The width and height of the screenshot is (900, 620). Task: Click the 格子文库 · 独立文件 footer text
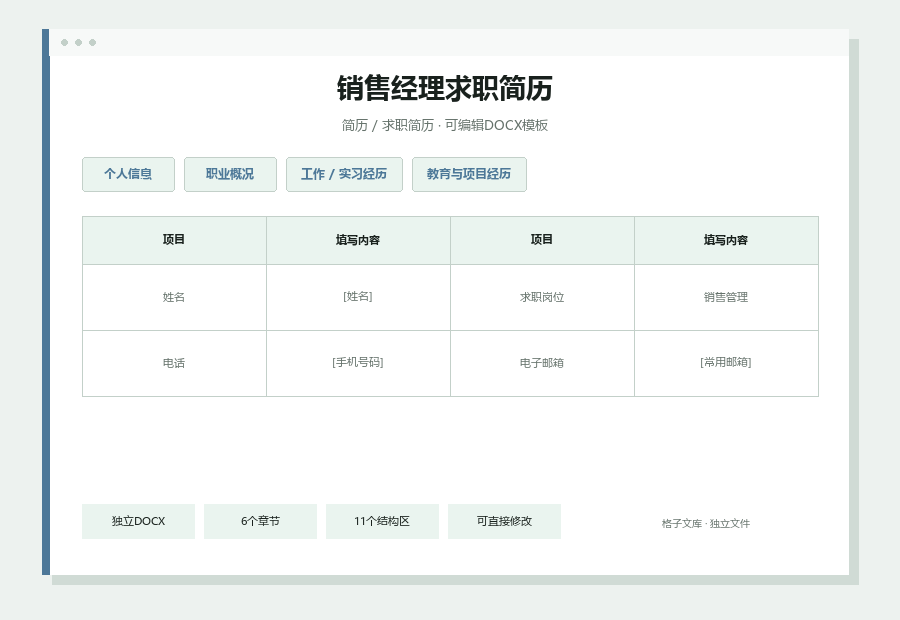pyautogui.click(x=705, y=524)
